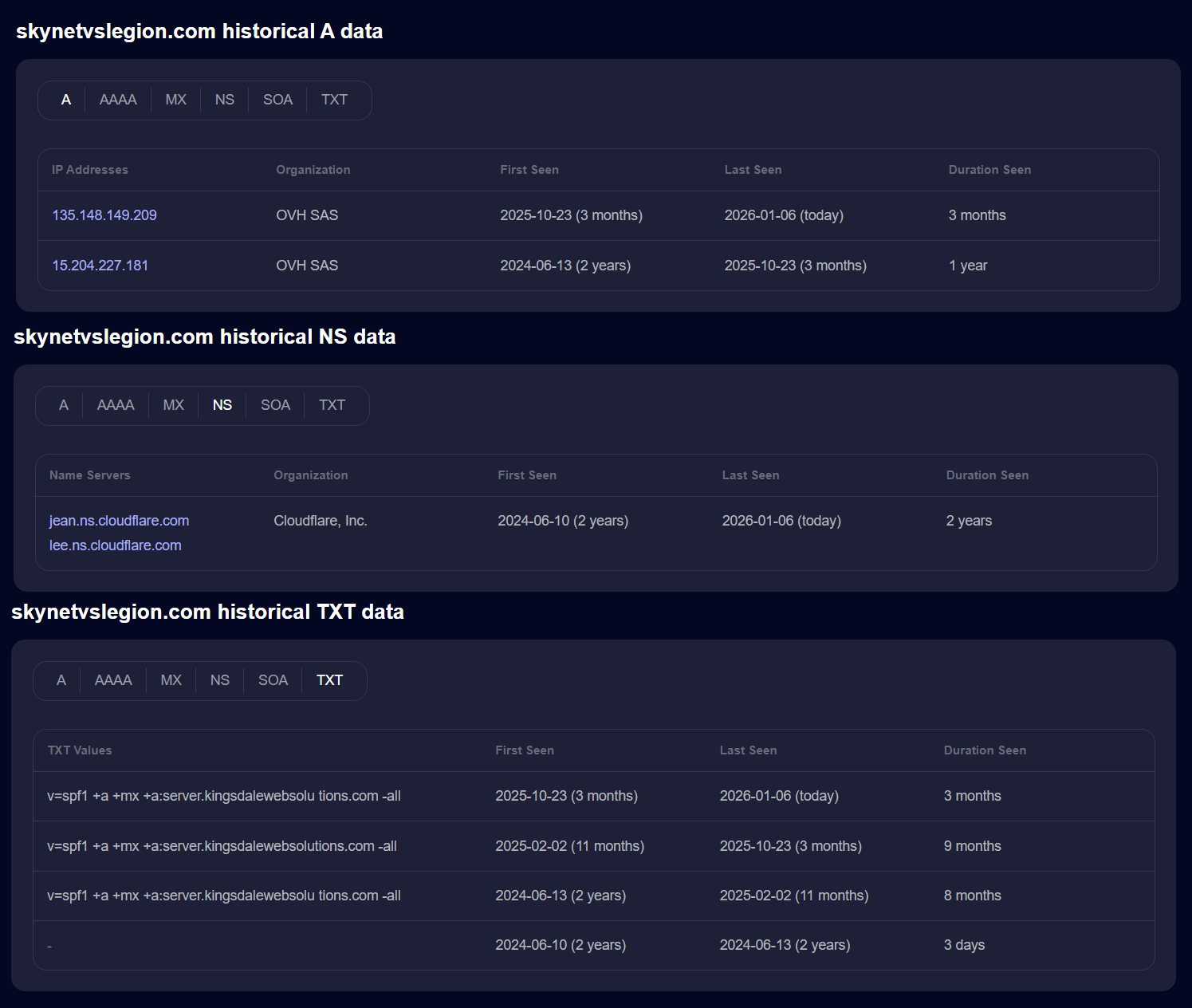1192x1008 pixels.
Task: Open IP address 135.148.149.209 link
Action: click(104, 215)
